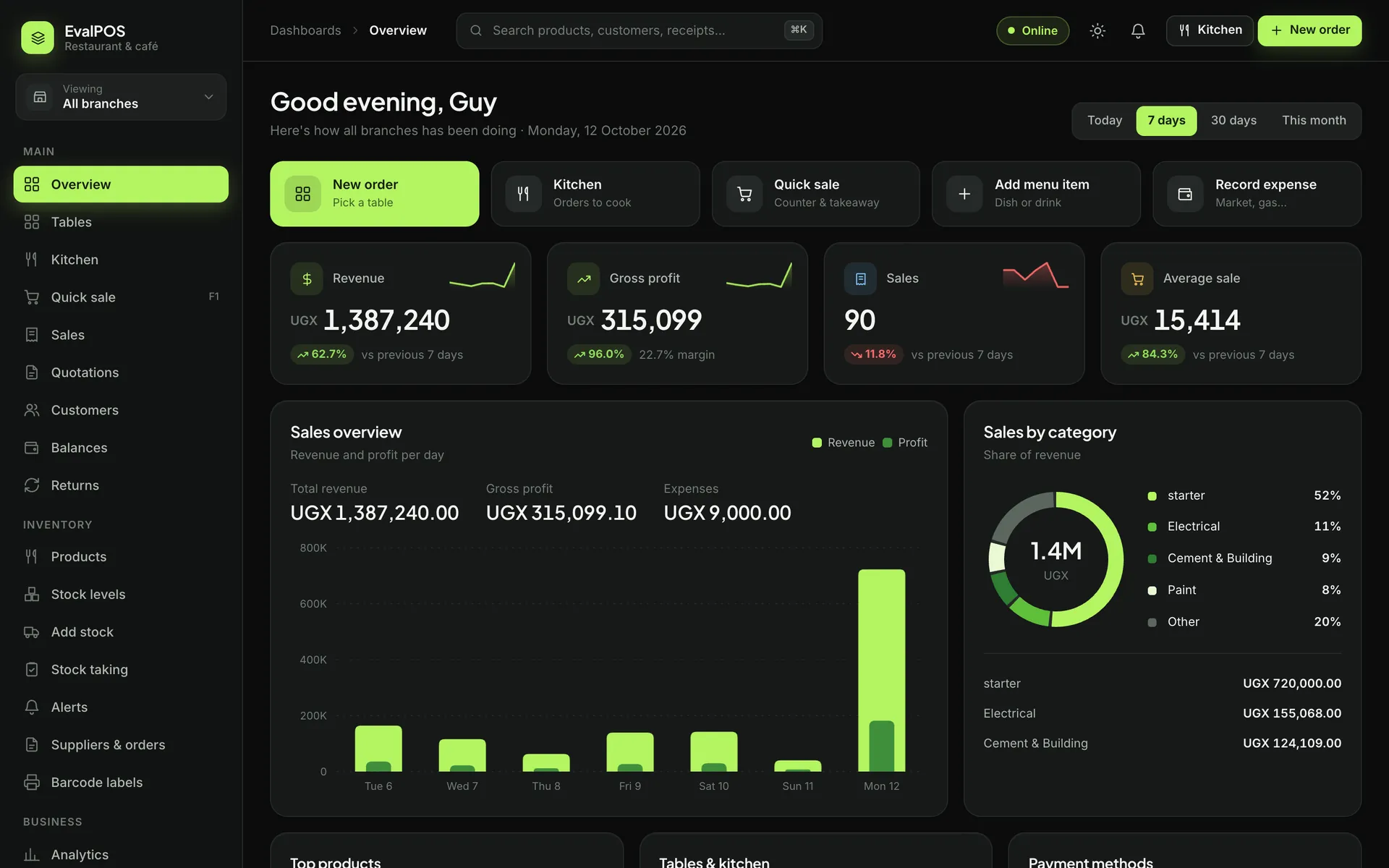The image size is (1389, 868).
Task: Click the Online status indicator
Action: 1032,30
